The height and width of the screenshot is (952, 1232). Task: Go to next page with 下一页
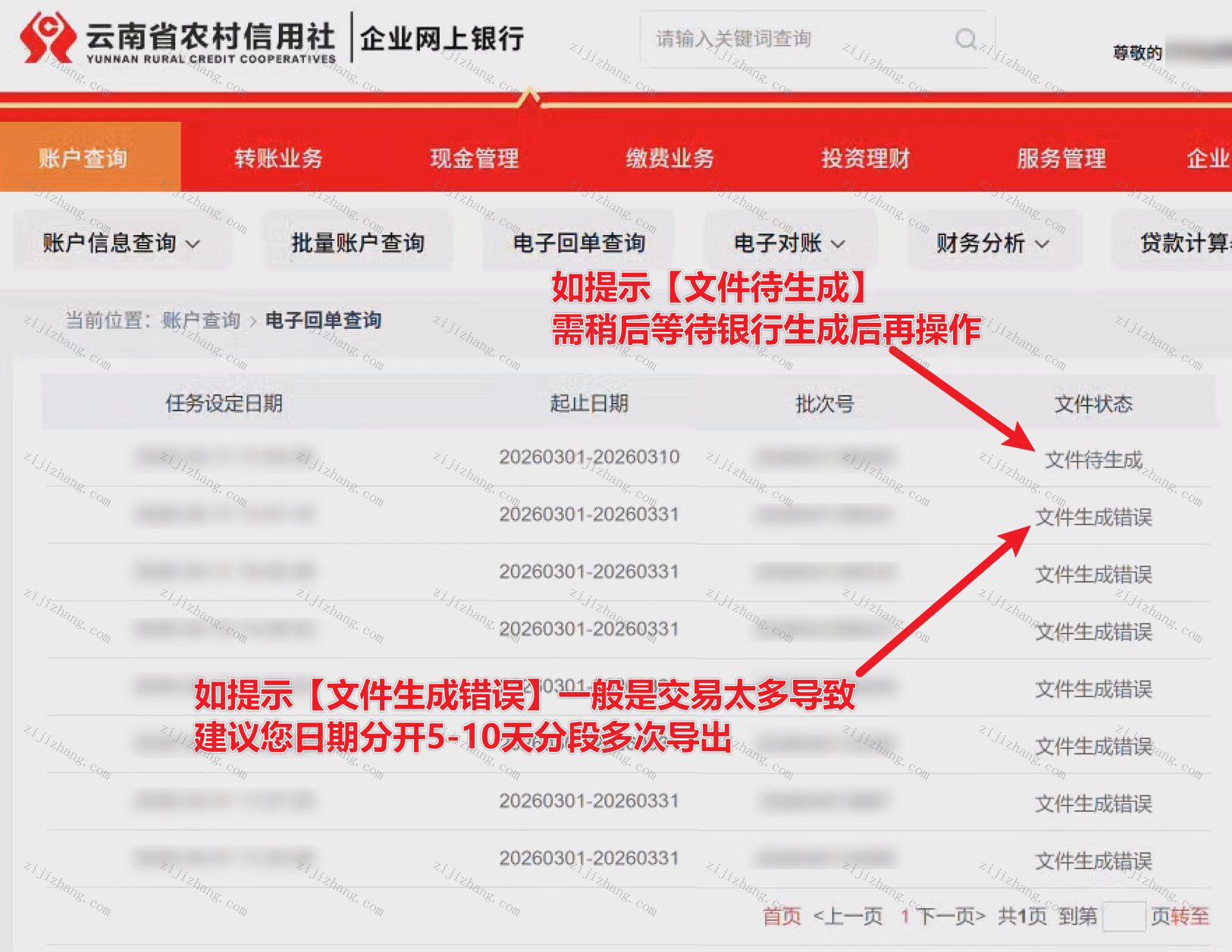click(x=951, y=916)
